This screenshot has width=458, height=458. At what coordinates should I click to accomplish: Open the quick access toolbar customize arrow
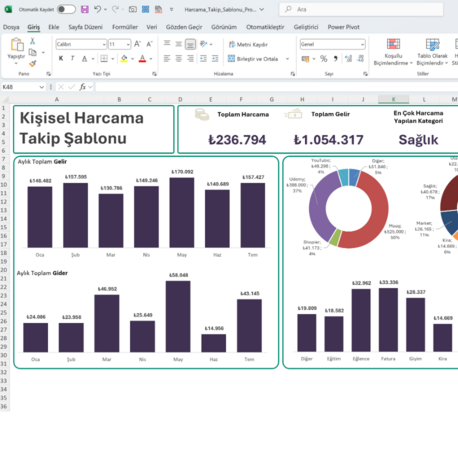171,9
